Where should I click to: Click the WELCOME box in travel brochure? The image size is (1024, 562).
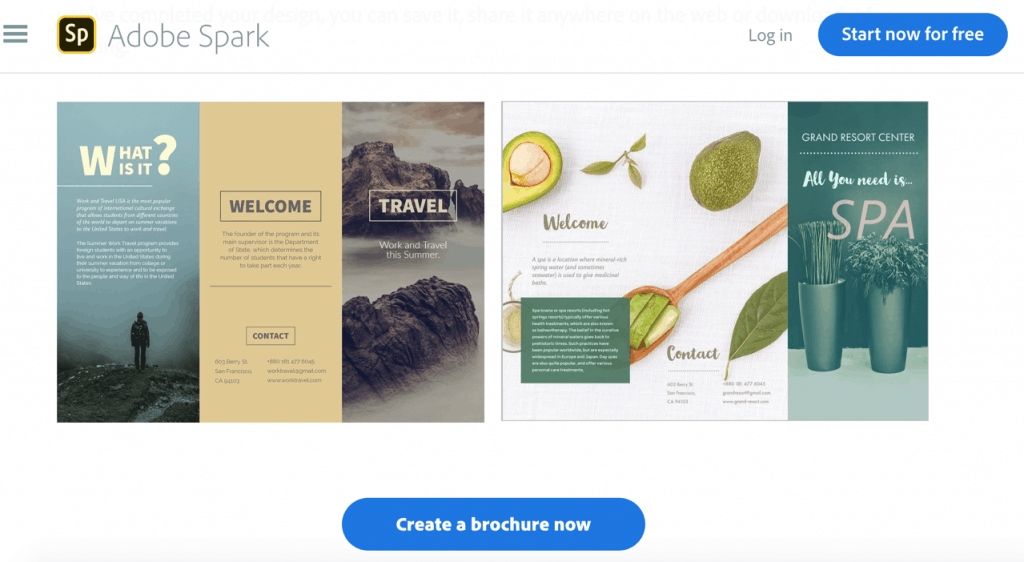[270, 206]
